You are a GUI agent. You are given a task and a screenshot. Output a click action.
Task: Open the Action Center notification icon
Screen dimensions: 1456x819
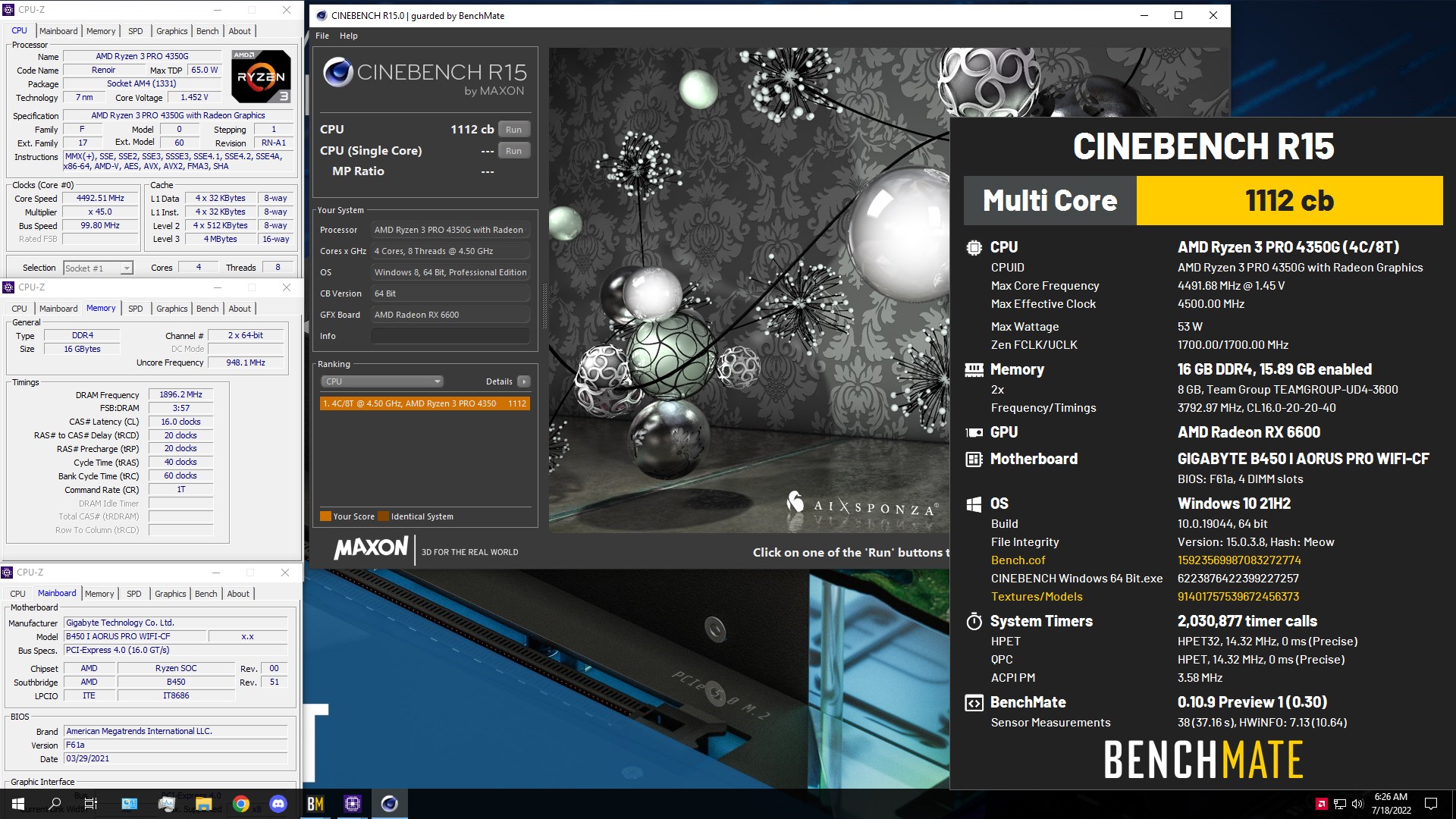pyautogui.click(x=1431, y=804)
